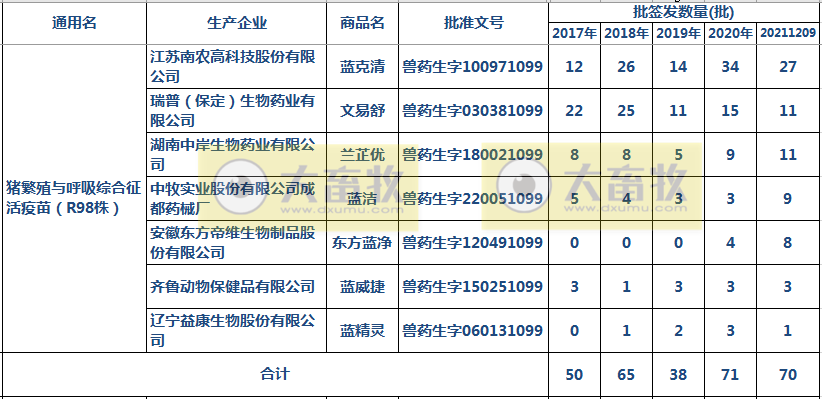Select 文易舒's 2017 value 22
822x399 pixels.
point(575,111)
